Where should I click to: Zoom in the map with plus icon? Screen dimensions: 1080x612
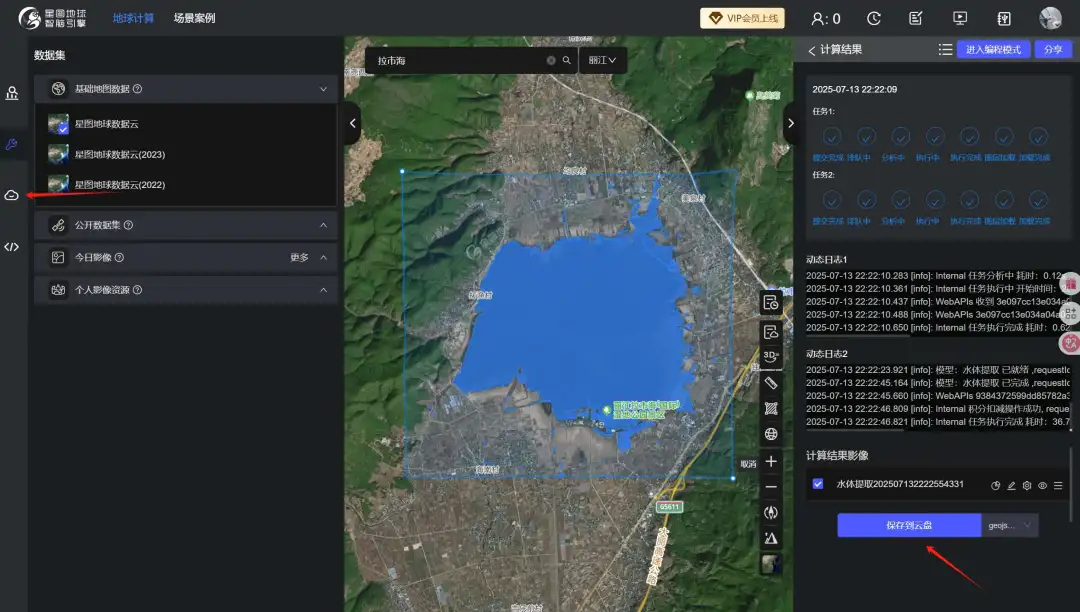click(x=771, y=461)
